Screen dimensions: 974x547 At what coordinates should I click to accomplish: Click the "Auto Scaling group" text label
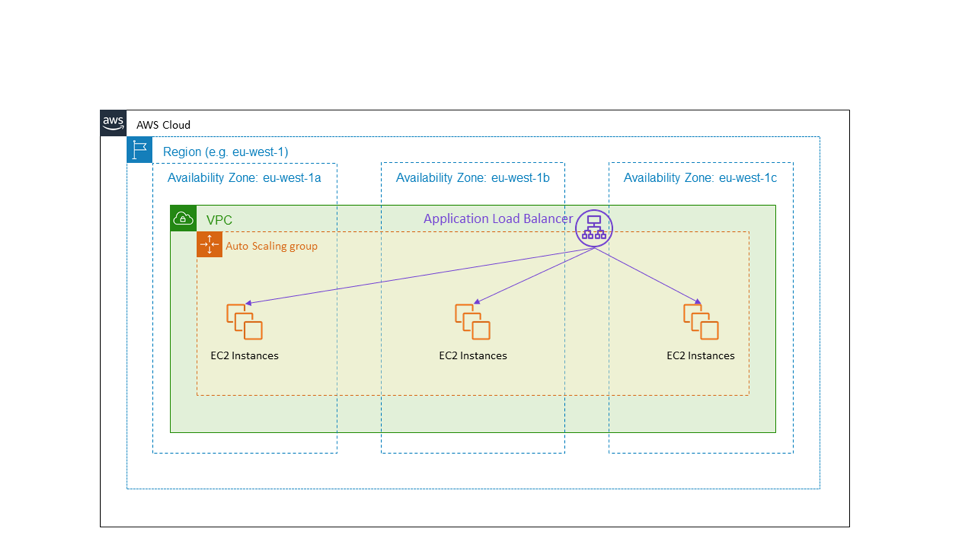click(x=271, y=246)
